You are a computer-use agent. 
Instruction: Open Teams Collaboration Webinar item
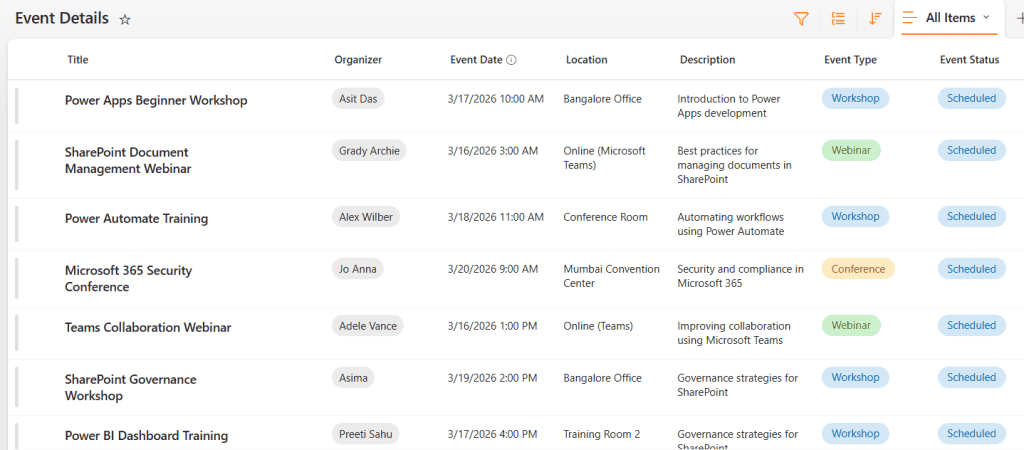pyautogui.click(x=148, y=328)
